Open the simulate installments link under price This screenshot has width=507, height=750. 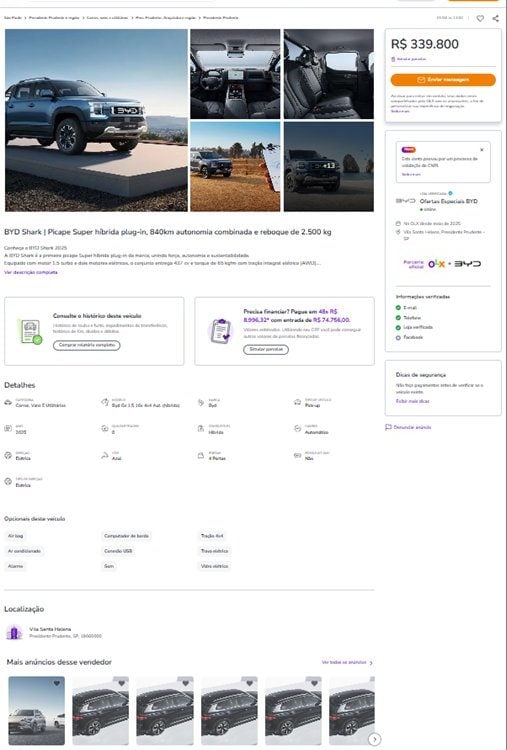pos(408,59)
